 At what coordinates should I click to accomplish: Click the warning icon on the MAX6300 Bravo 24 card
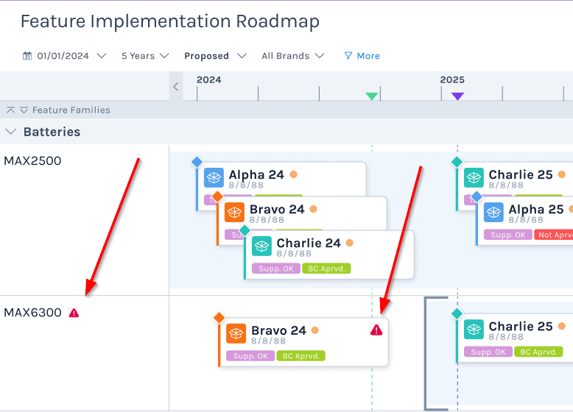coord(376,330)
